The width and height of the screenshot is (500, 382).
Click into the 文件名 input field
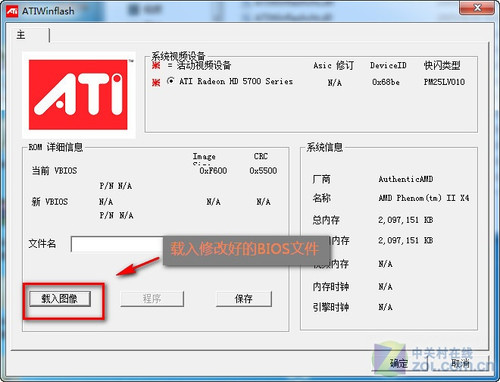point(117,244)
